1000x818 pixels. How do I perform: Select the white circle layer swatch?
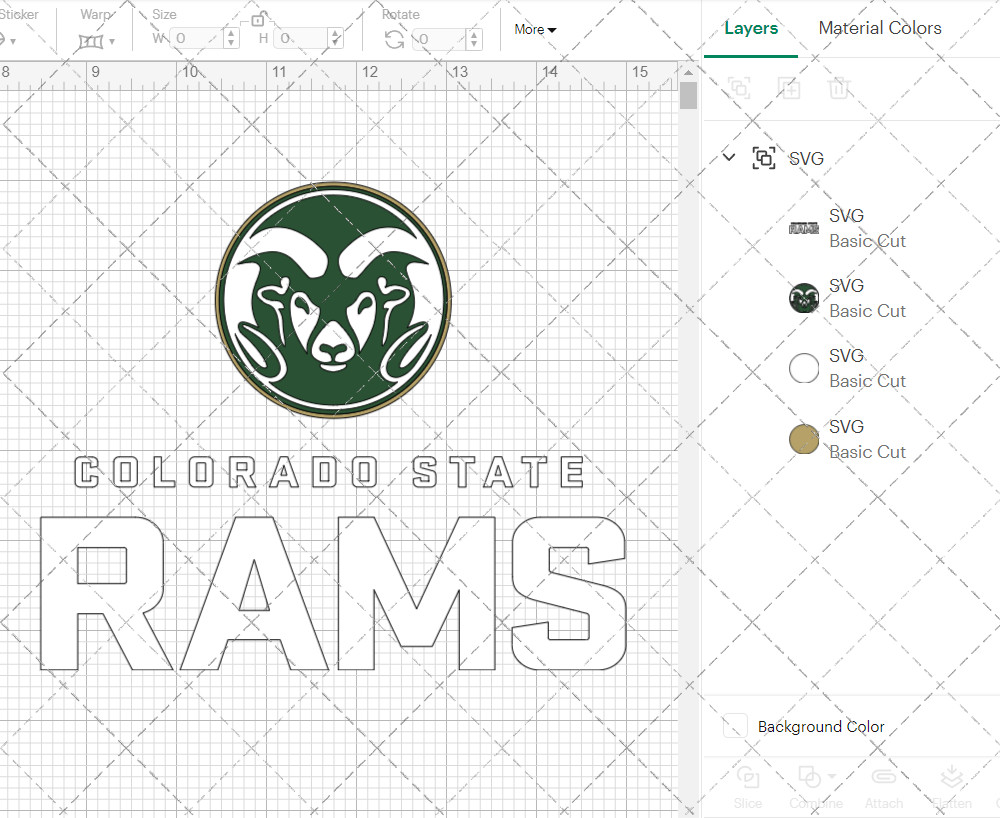point(804,368)
